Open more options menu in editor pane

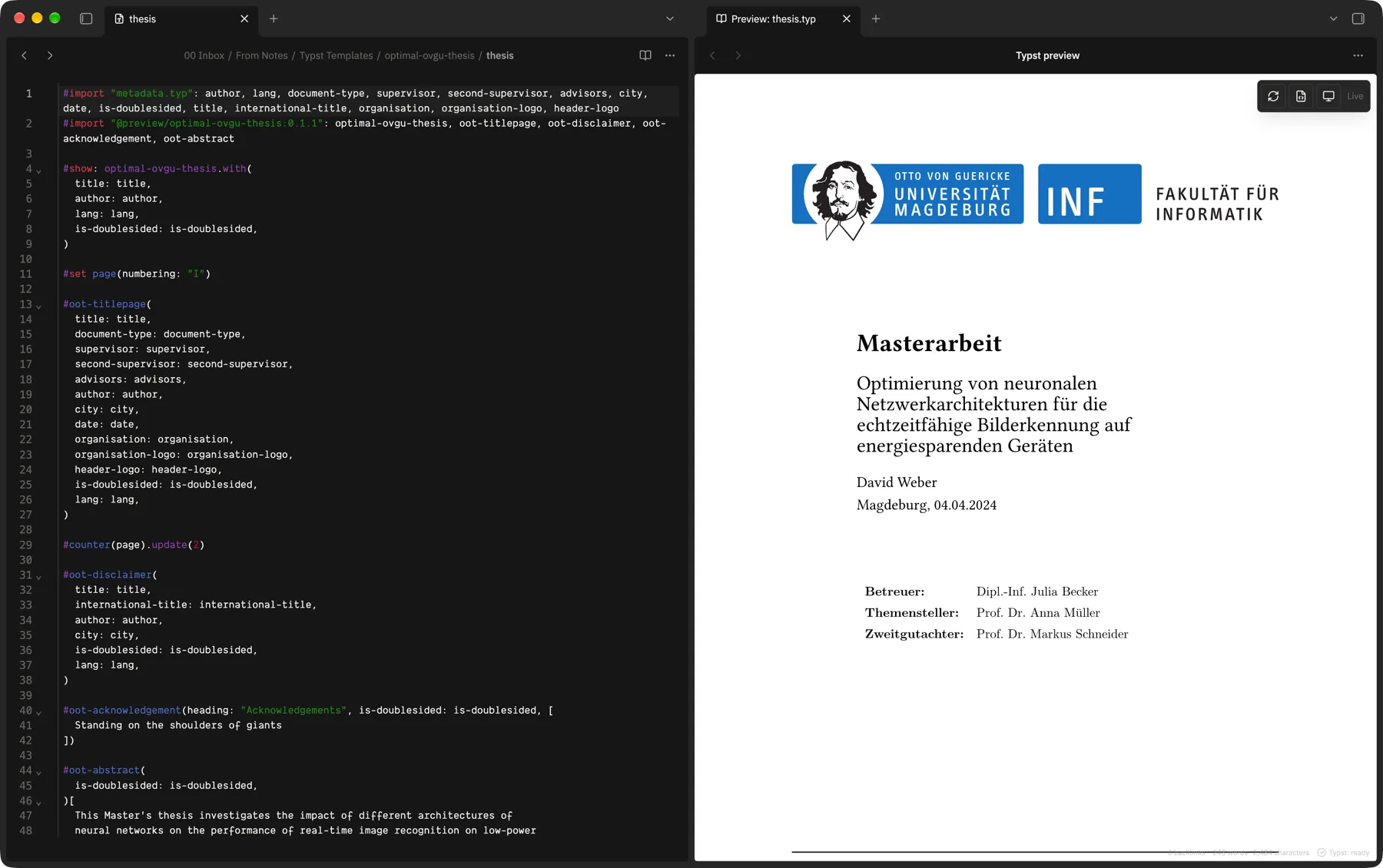tap(670, 55)
